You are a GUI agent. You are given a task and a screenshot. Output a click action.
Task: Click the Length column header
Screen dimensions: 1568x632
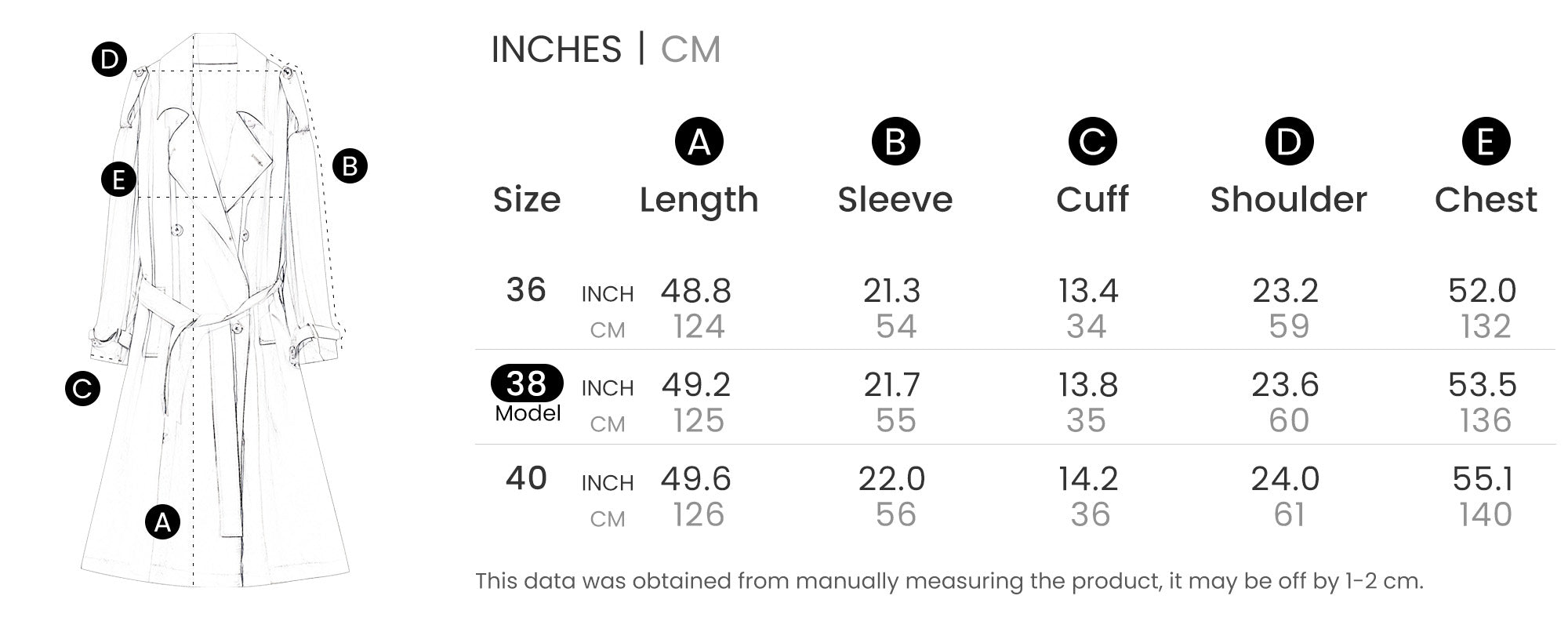[699, 200]
